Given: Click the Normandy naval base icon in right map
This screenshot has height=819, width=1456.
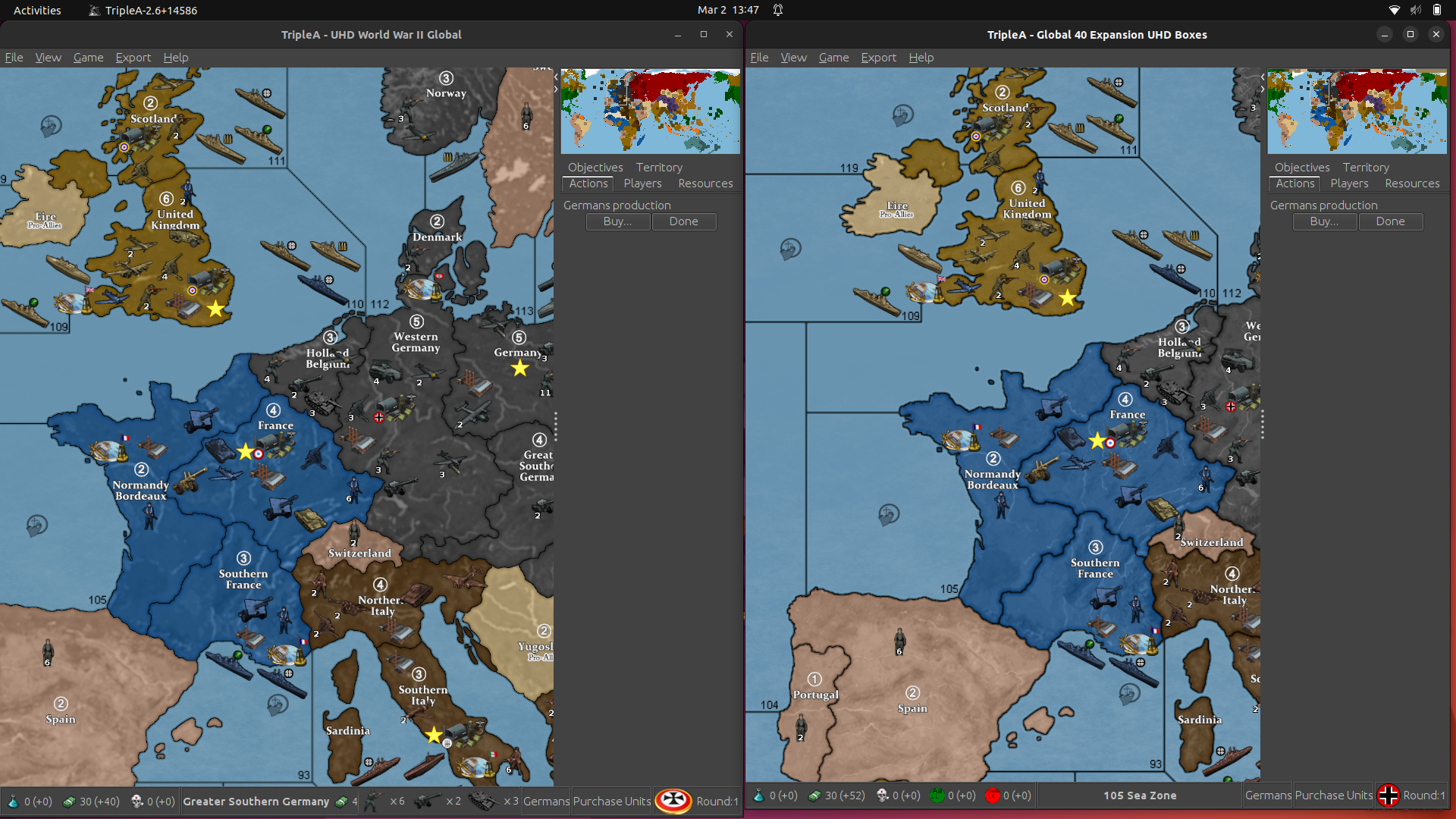Looking at the screenshot, I should 961,440.
